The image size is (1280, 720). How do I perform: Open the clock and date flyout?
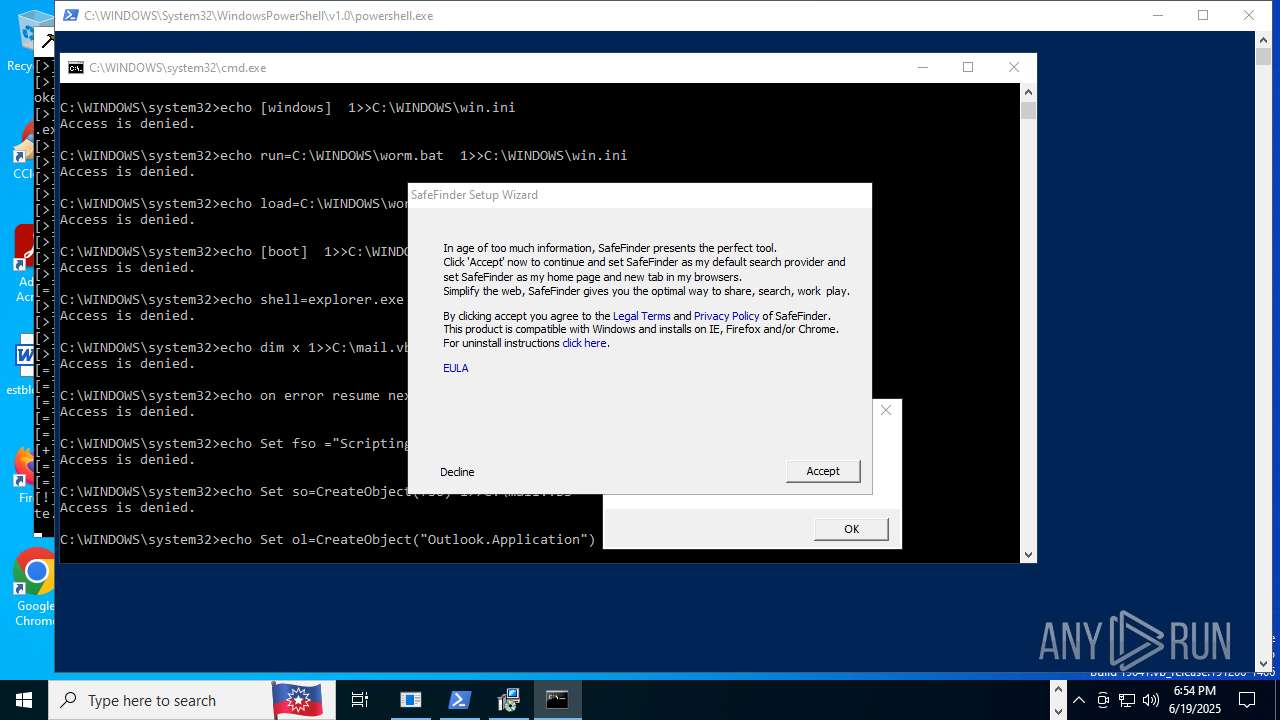point(1195,700)
